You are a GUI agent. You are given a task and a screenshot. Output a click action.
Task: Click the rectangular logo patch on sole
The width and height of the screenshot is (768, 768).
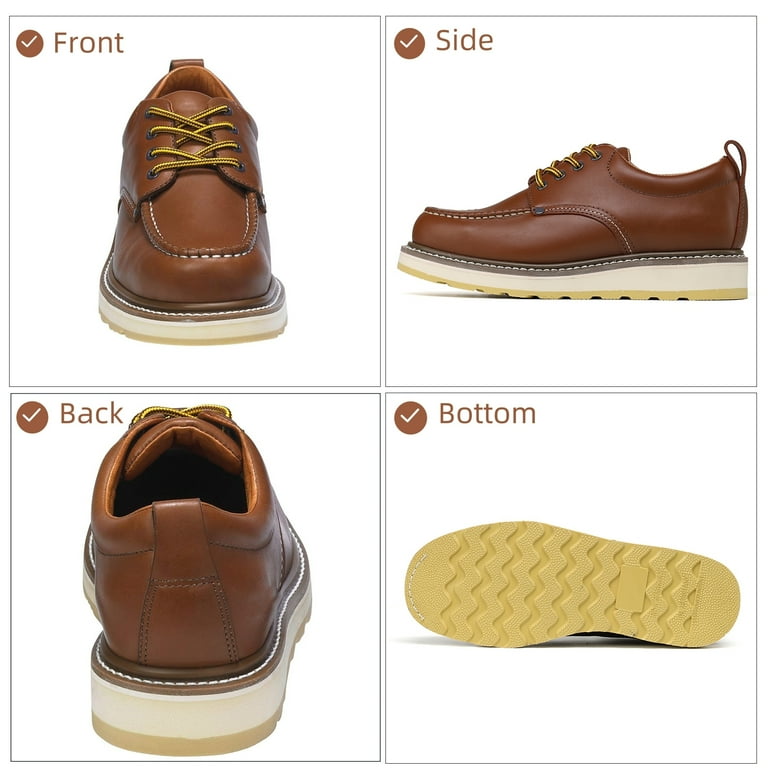coord(632,588)
